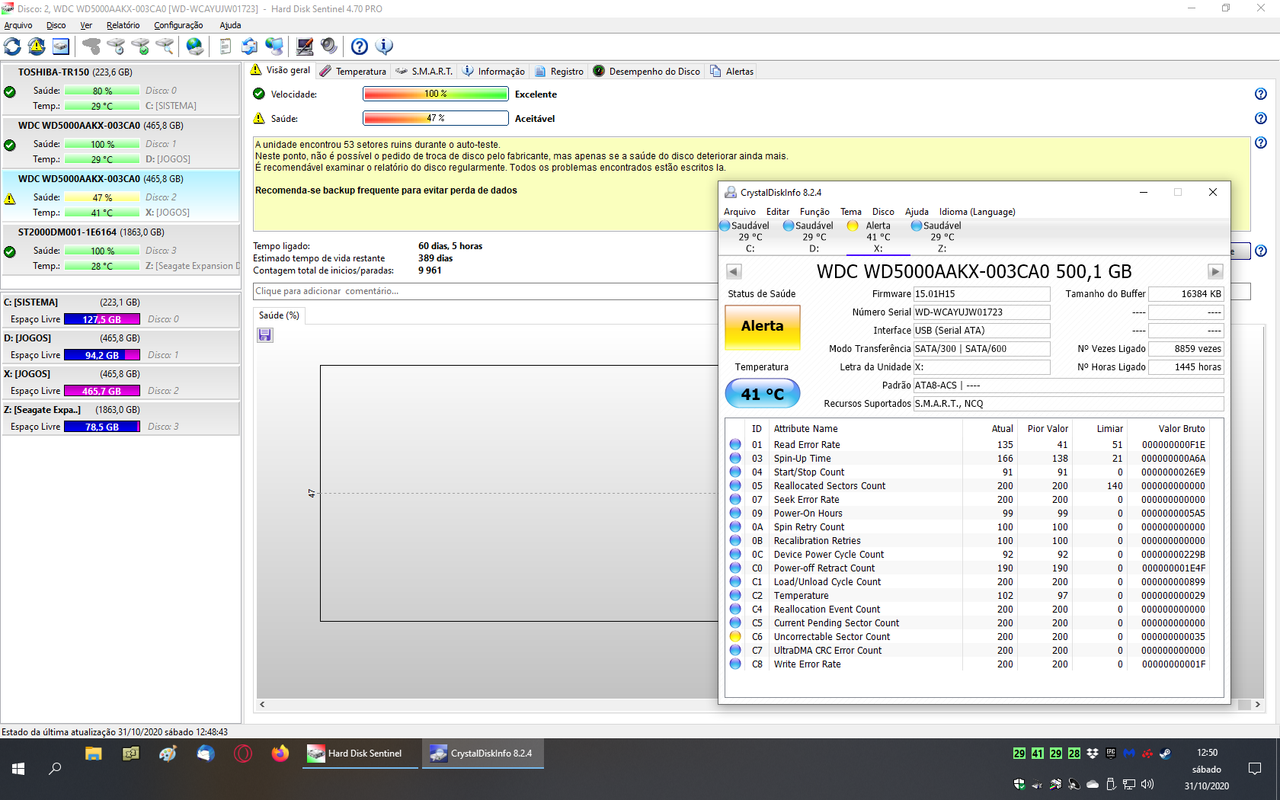Click the gray stethoscope disk test icon
1280x800 pixels.
tap(91, 46)
